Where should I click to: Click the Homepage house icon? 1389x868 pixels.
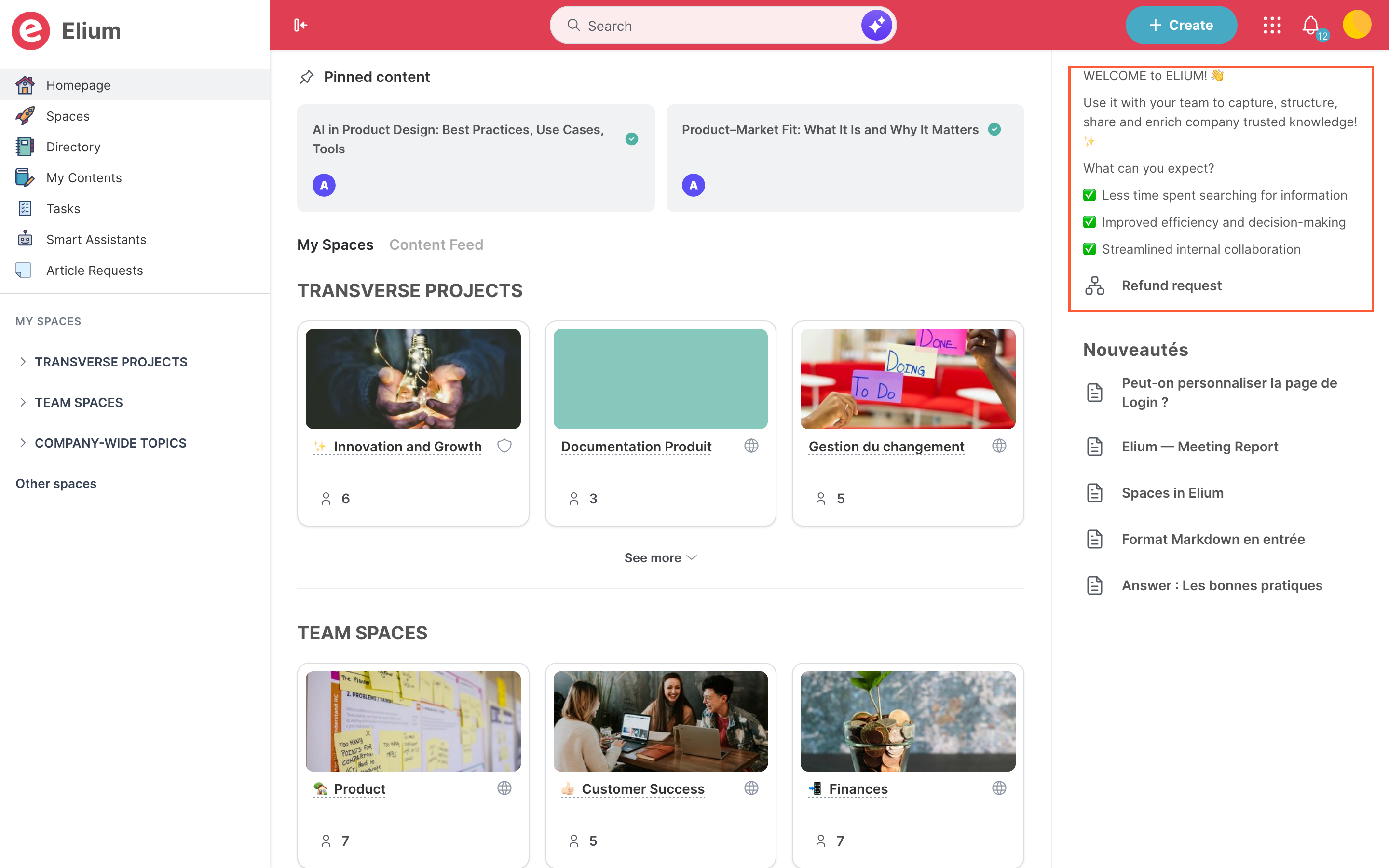(25, 85)
